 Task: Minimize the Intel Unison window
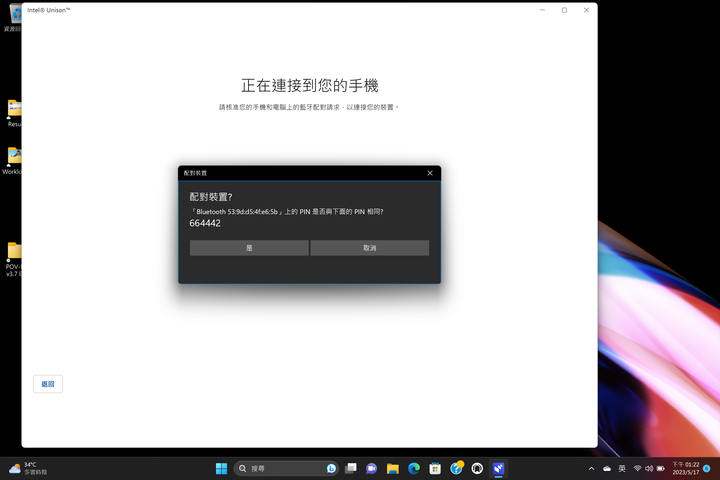[542, 10]
